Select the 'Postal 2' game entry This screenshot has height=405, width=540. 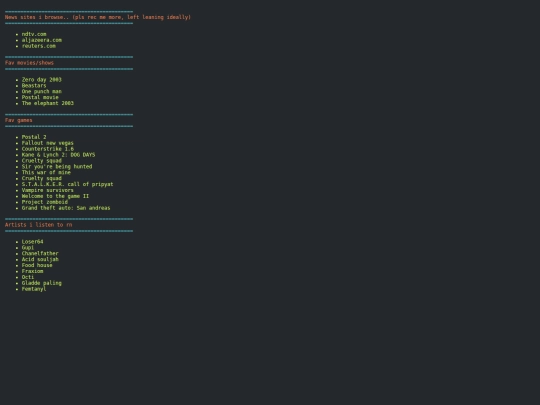point(34,137)
